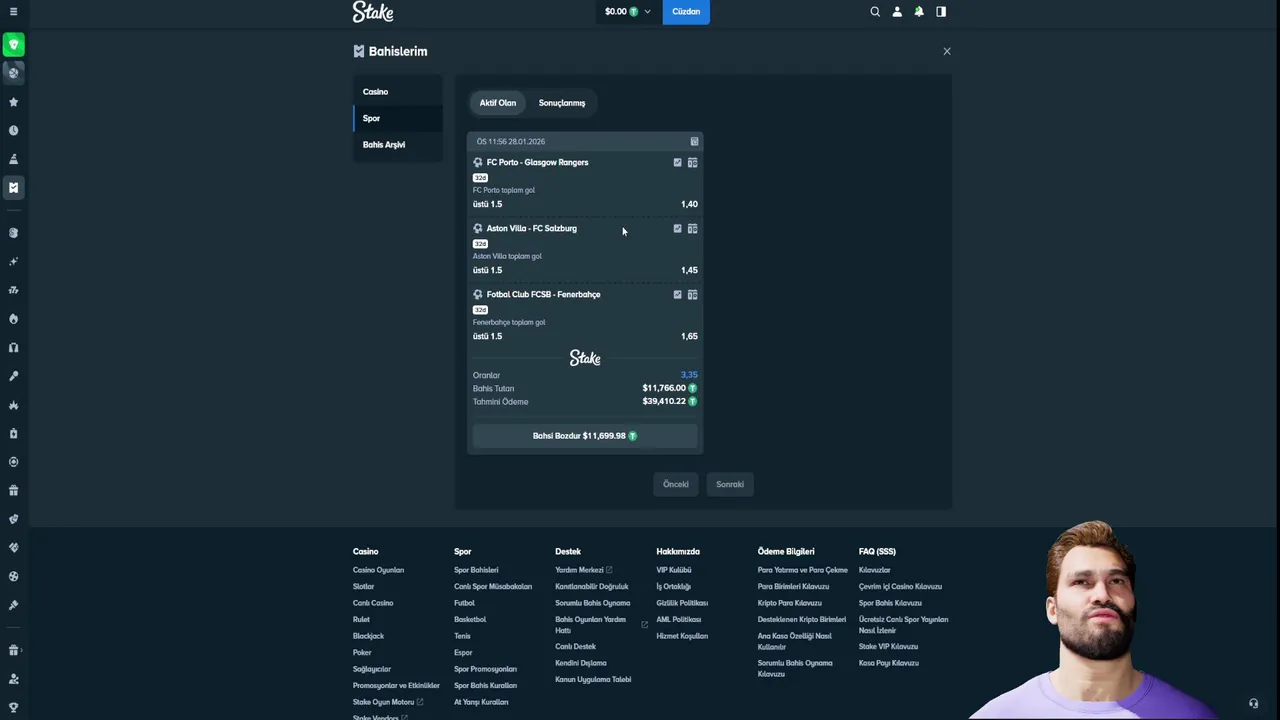
Task: Click the bet slip share icon beside the date
Action: 694,141
